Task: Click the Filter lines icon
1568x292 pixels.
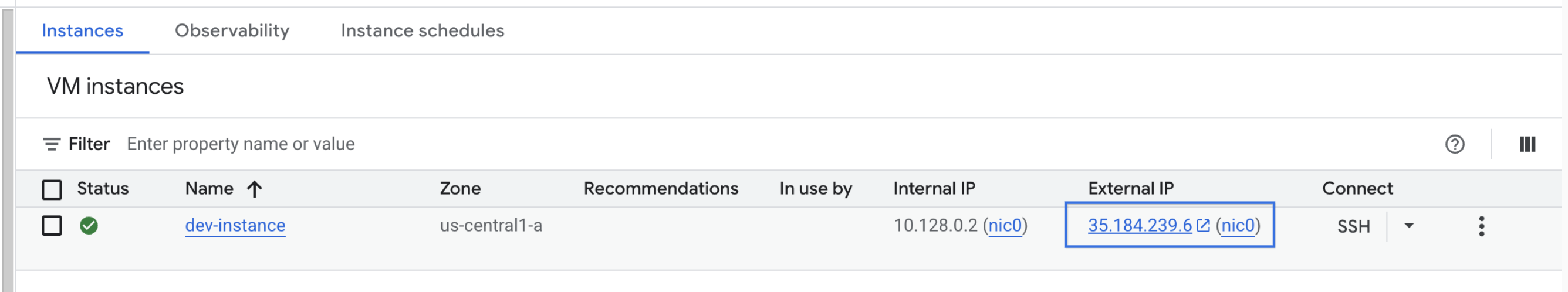Action: pos(51,144)
